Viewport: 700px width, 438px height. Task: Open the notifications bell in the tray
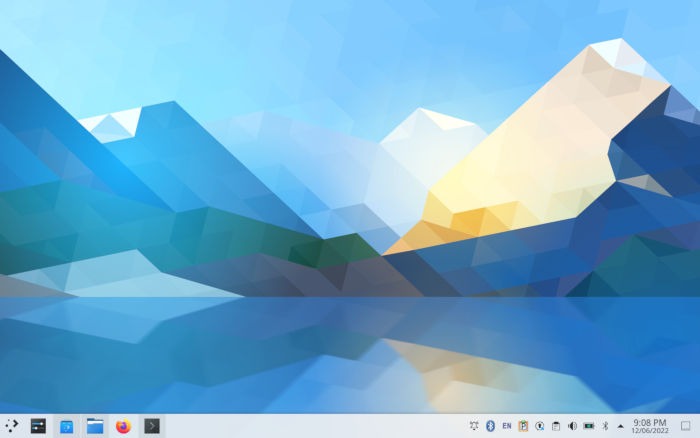point(474,426)
